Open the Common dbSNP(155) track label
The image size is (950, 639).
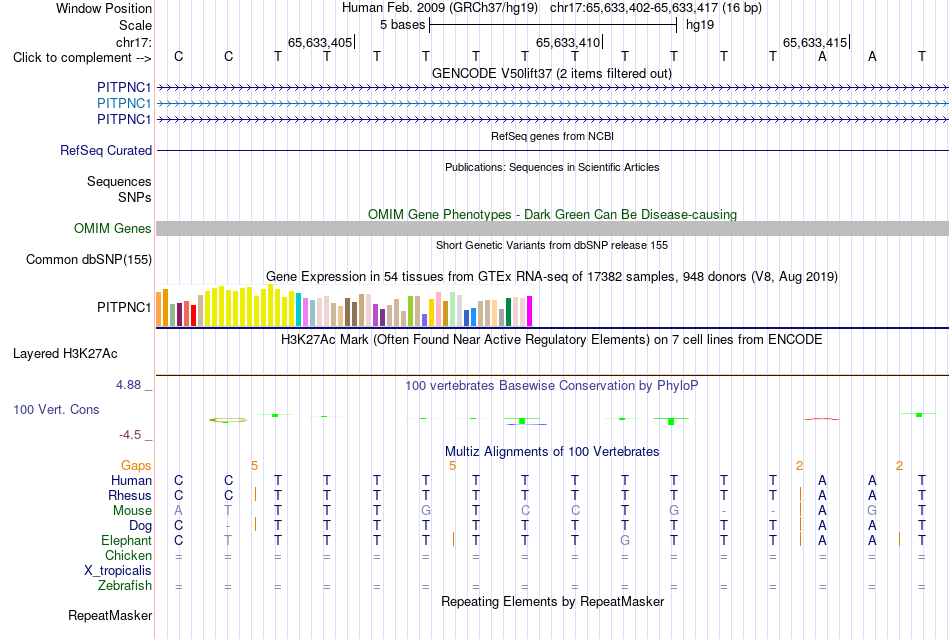tap(89, 259)
